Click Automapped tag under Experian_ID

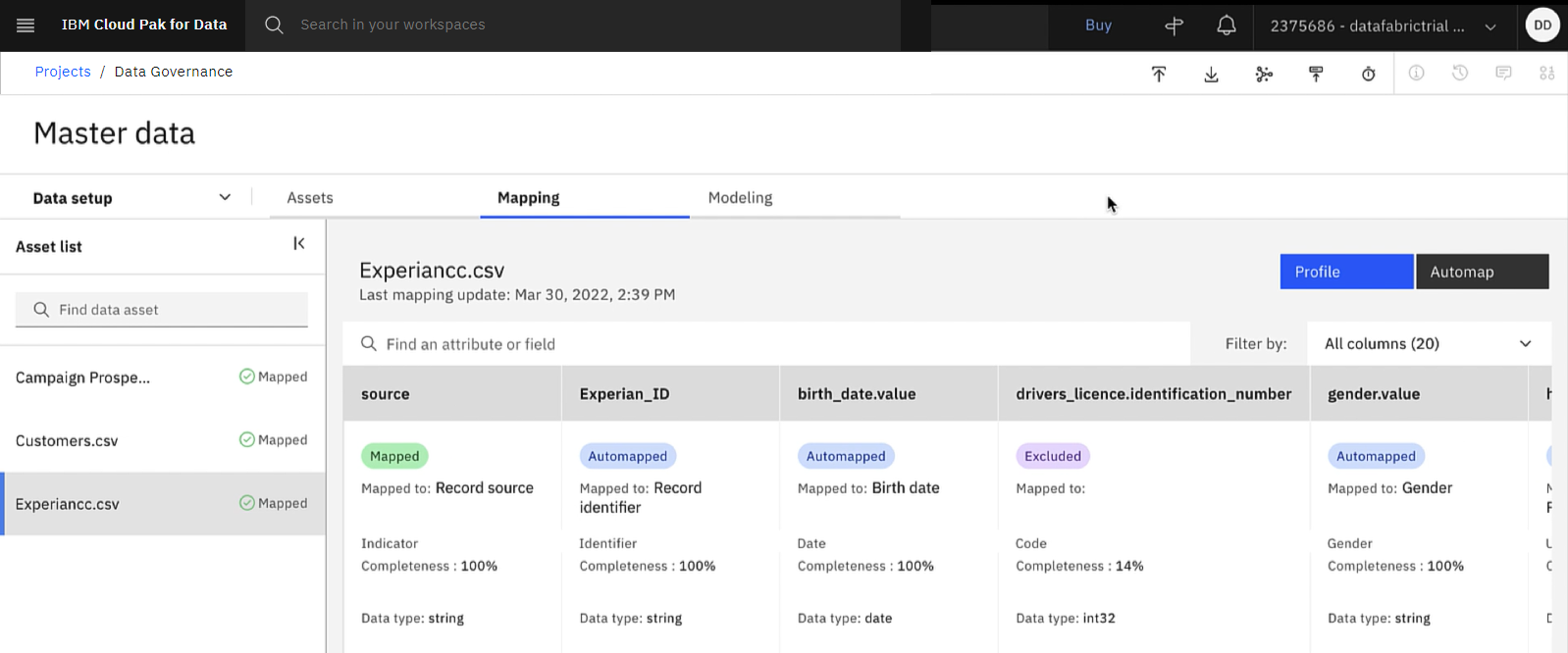click(x=627, y=456)
